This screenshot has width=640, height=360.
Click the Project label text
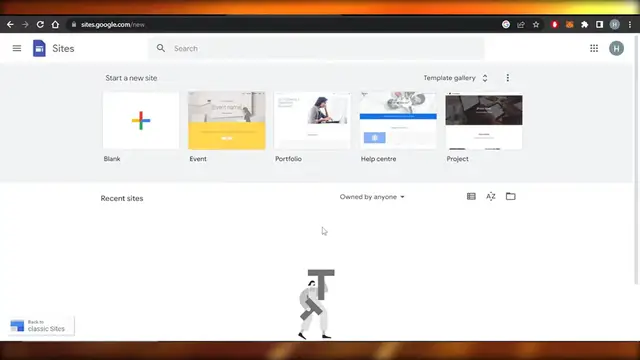(x=457, y=159)
